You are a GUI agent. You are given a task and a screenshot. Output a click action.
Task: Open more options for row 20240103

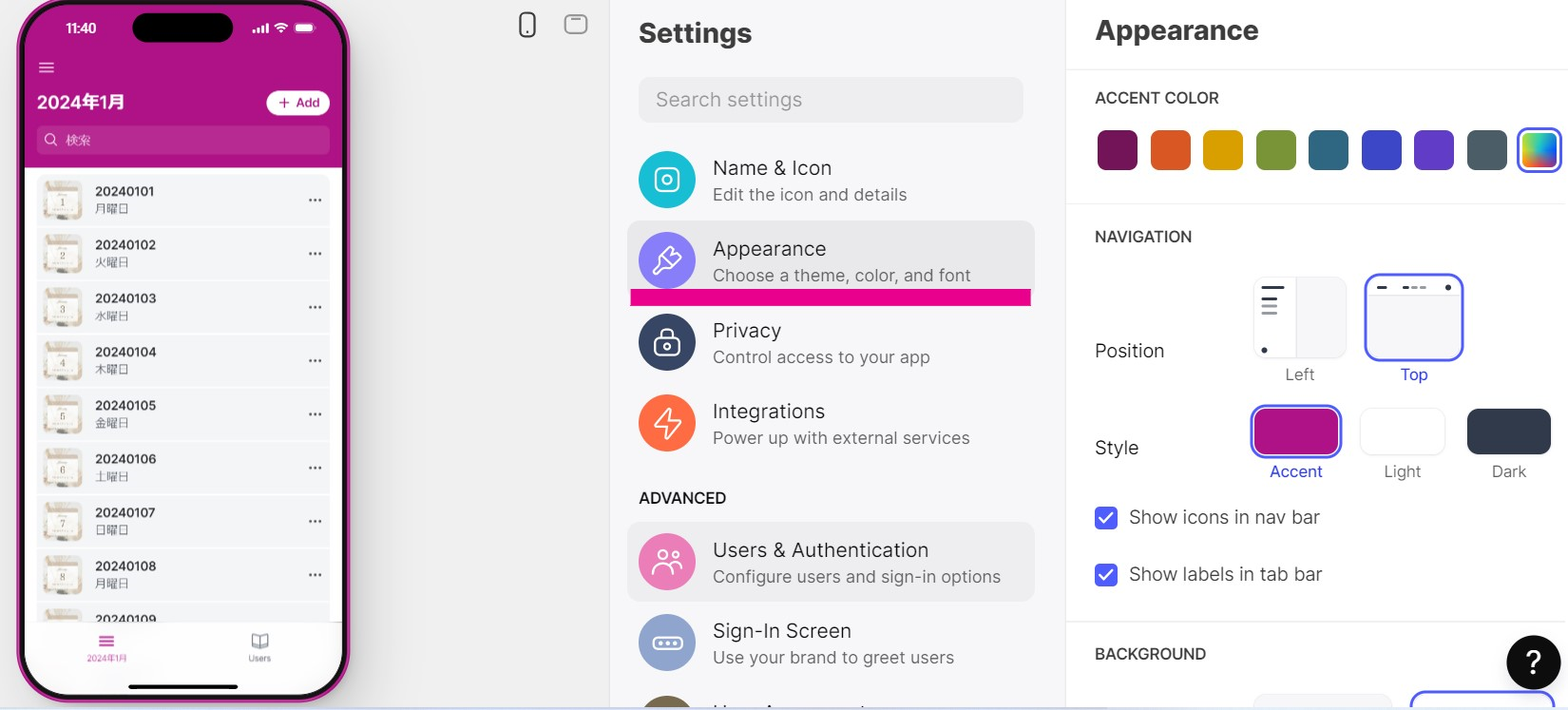[316, 307]
